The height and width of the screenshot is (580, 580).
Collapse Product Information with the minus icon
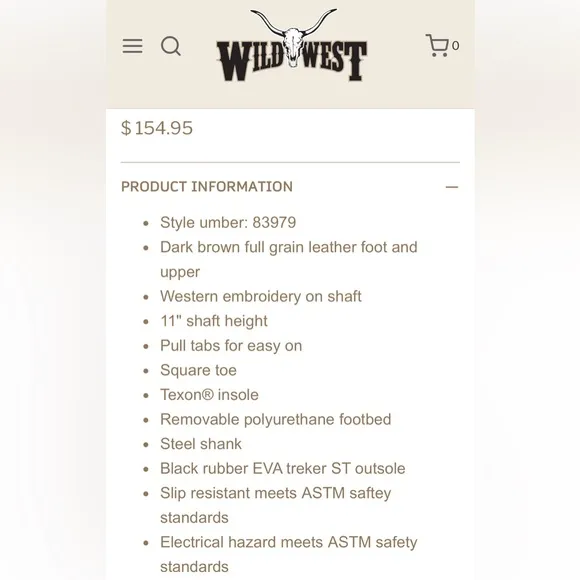click(x=452, y=187)
